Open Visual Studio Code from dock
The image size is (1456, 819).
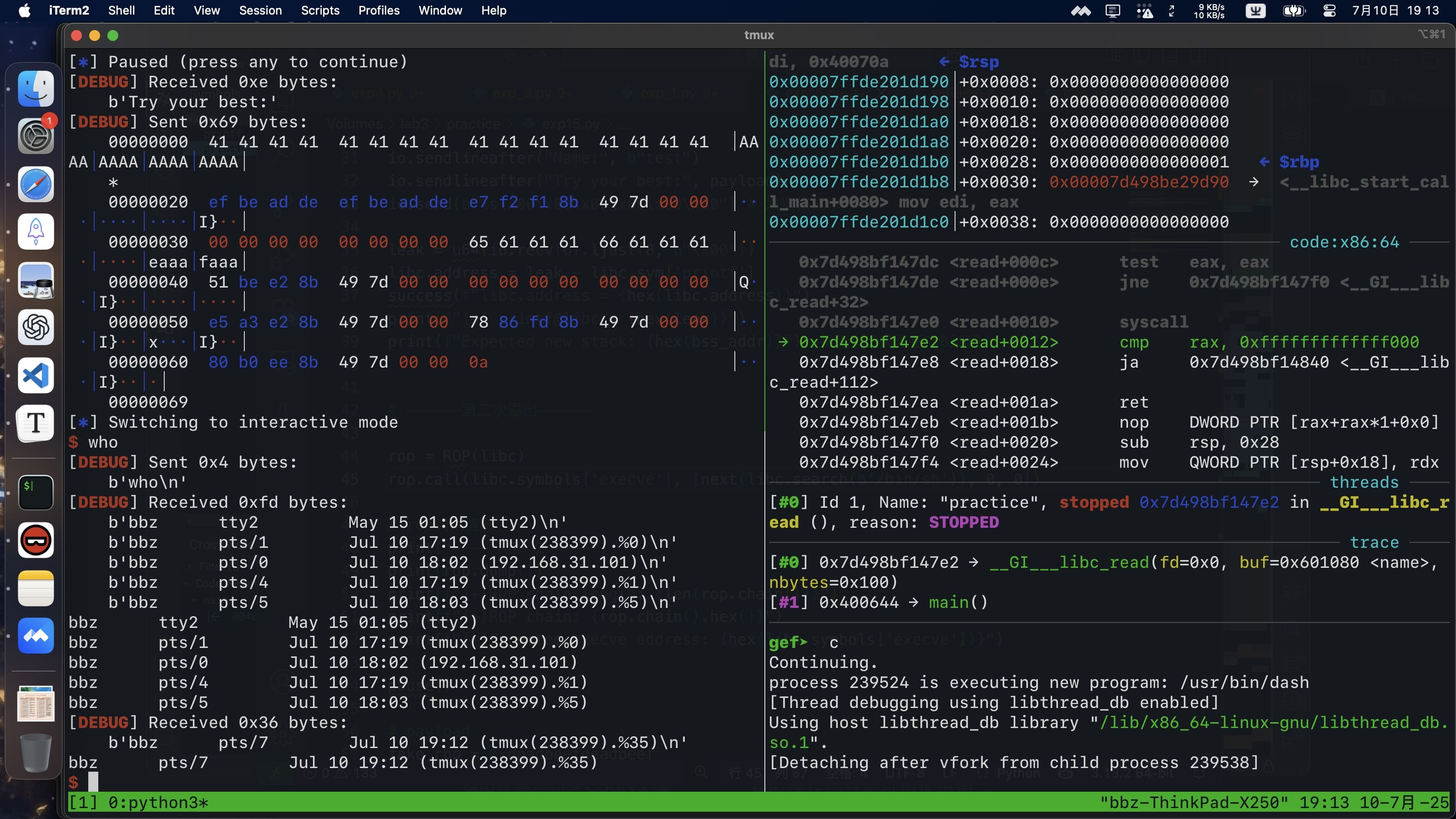[x=35, y=375]
